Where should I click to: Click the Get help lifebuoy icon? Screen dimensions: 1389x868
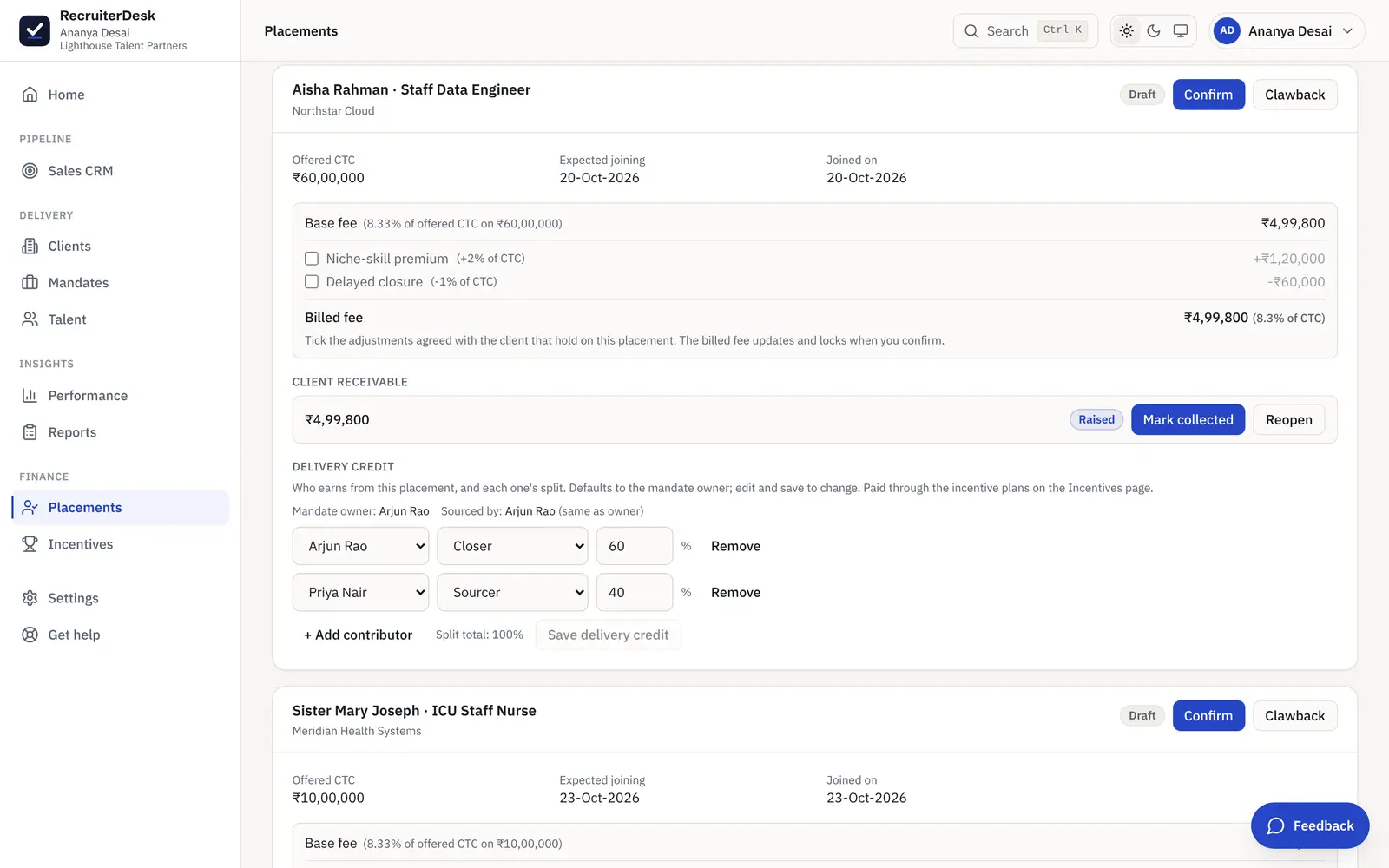30,635
